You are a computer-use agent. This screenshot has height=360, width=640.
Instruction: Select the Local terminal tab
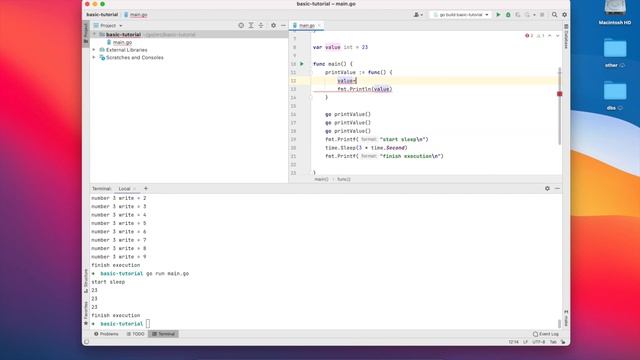coord(124,189)
